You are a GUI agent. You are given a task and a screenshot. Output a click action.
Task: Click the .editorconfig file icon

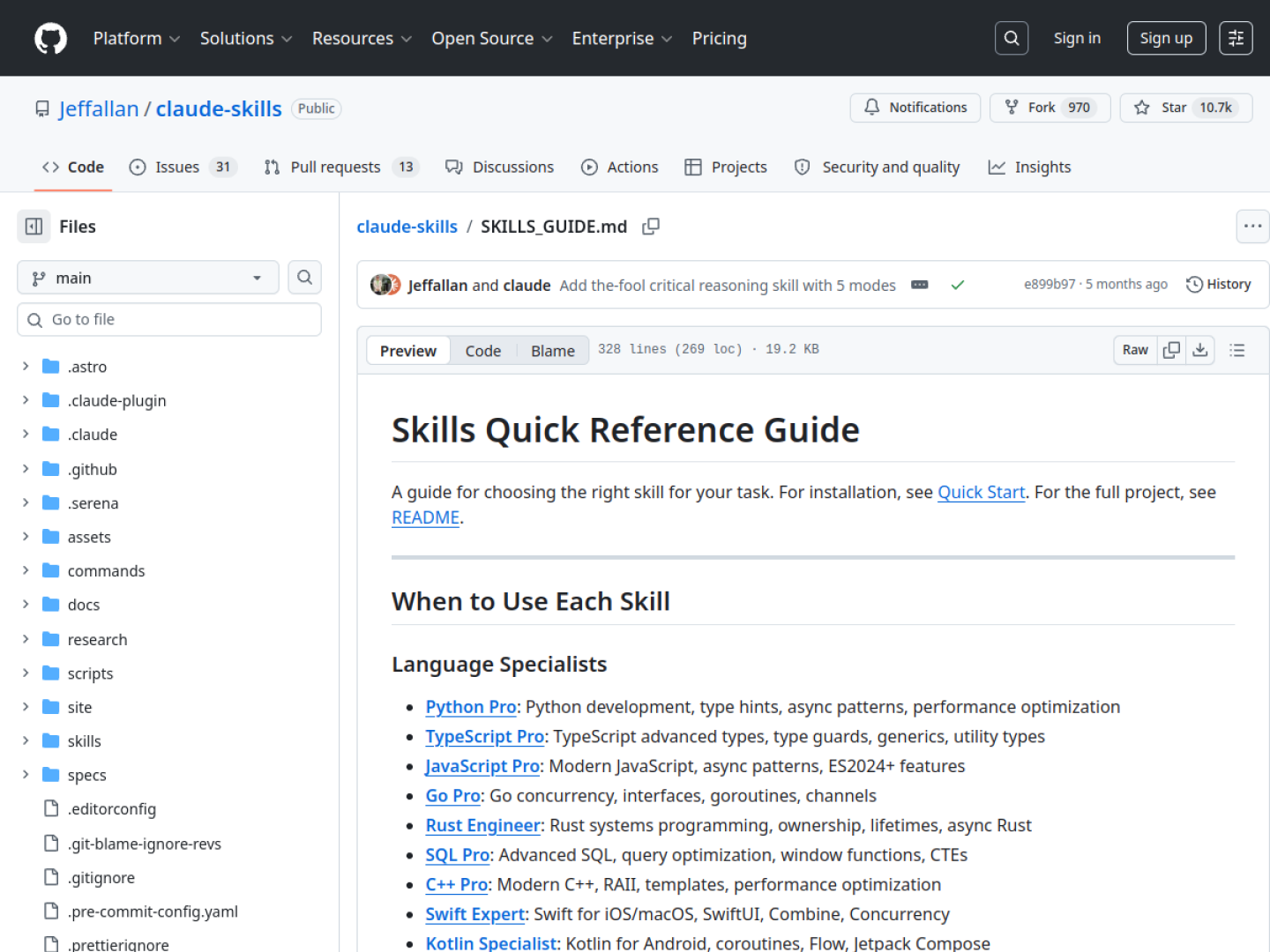[51, 808]
